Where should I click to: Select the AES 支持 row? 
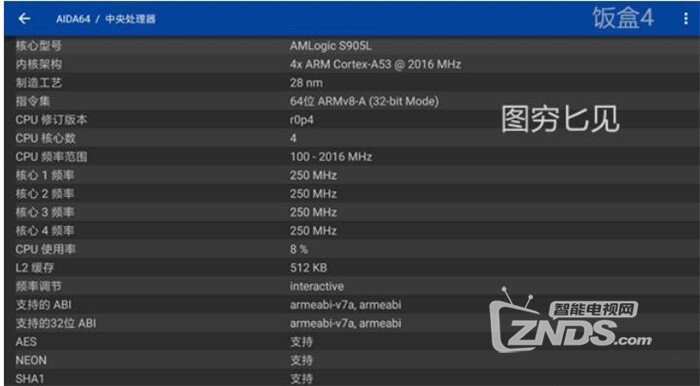click(x=352, y=342)
